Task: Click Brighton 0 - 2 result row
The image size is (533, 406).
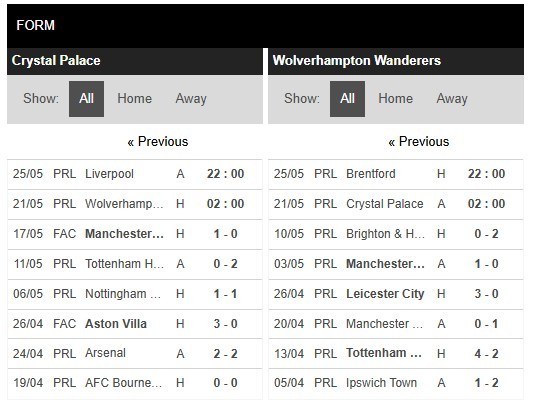Action: (x=396, y=234)
